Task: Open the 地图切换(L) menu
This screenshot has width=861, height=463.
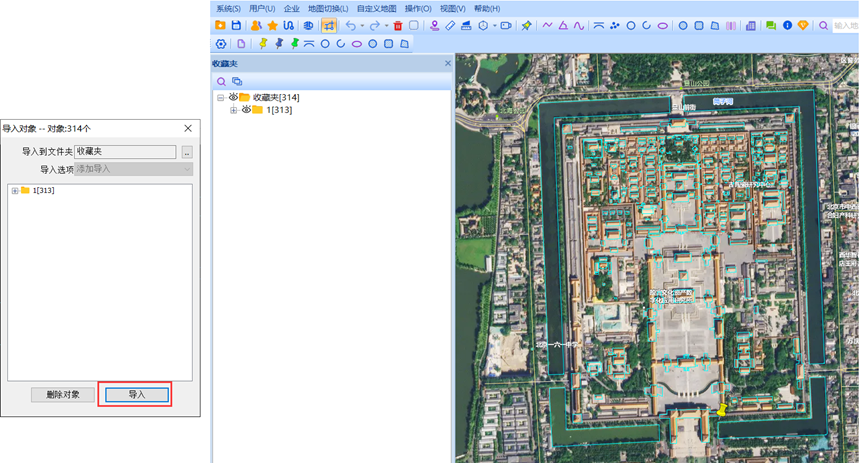Action: click(328, 9)
